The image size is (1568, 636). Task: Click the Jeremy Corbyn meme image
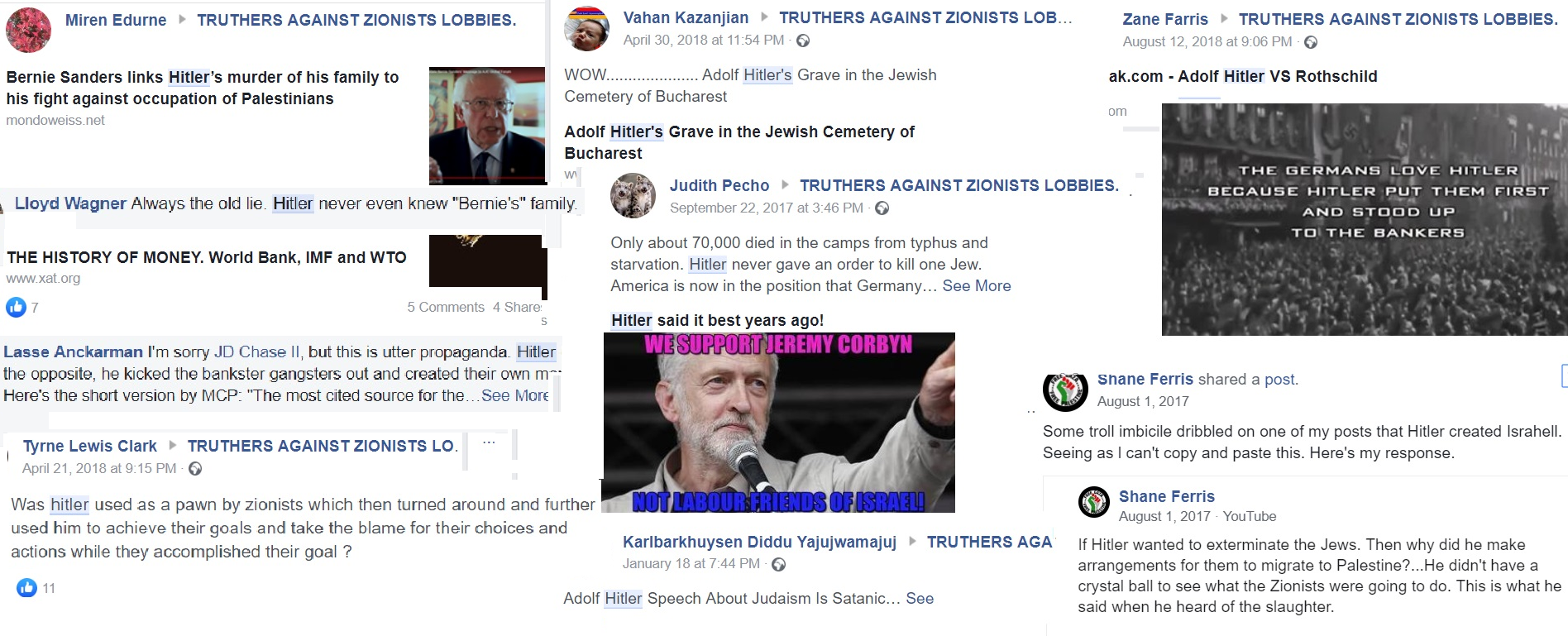(779, 423)
